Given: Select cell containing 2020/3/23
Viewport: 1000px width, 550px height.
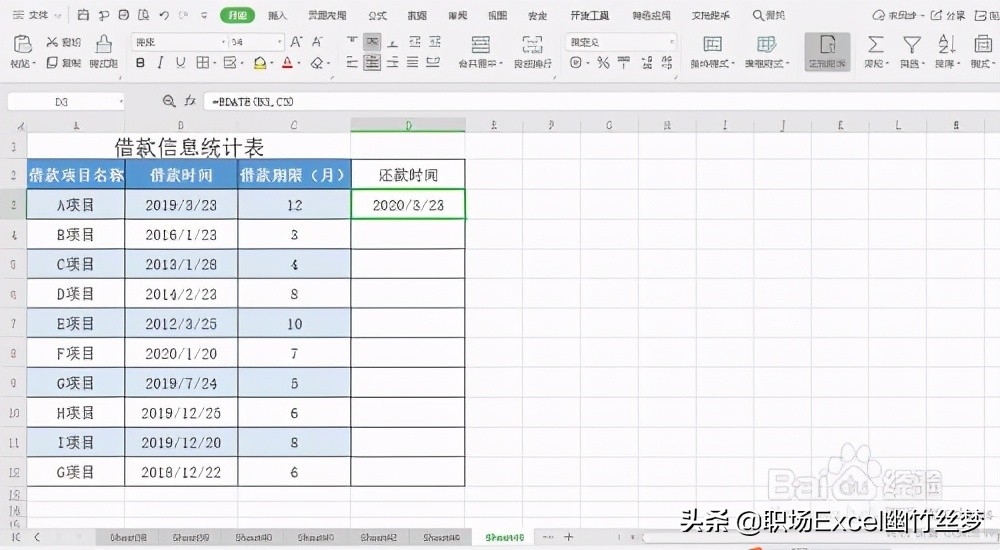Looking at the screenshot, I should (408, 205).
